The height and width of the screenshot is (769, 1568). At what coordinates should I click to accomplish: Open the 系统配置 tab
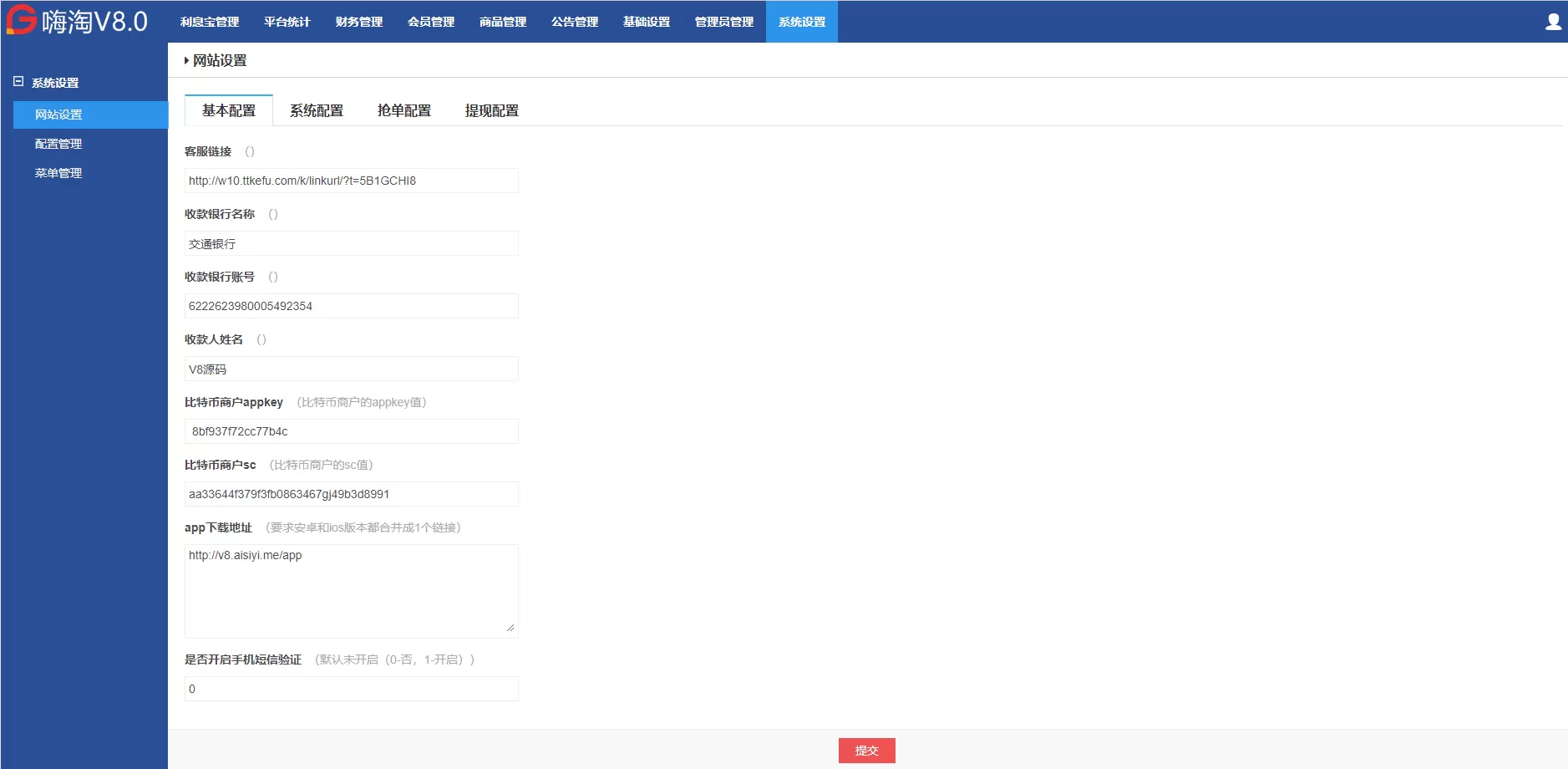click(317, 110)
